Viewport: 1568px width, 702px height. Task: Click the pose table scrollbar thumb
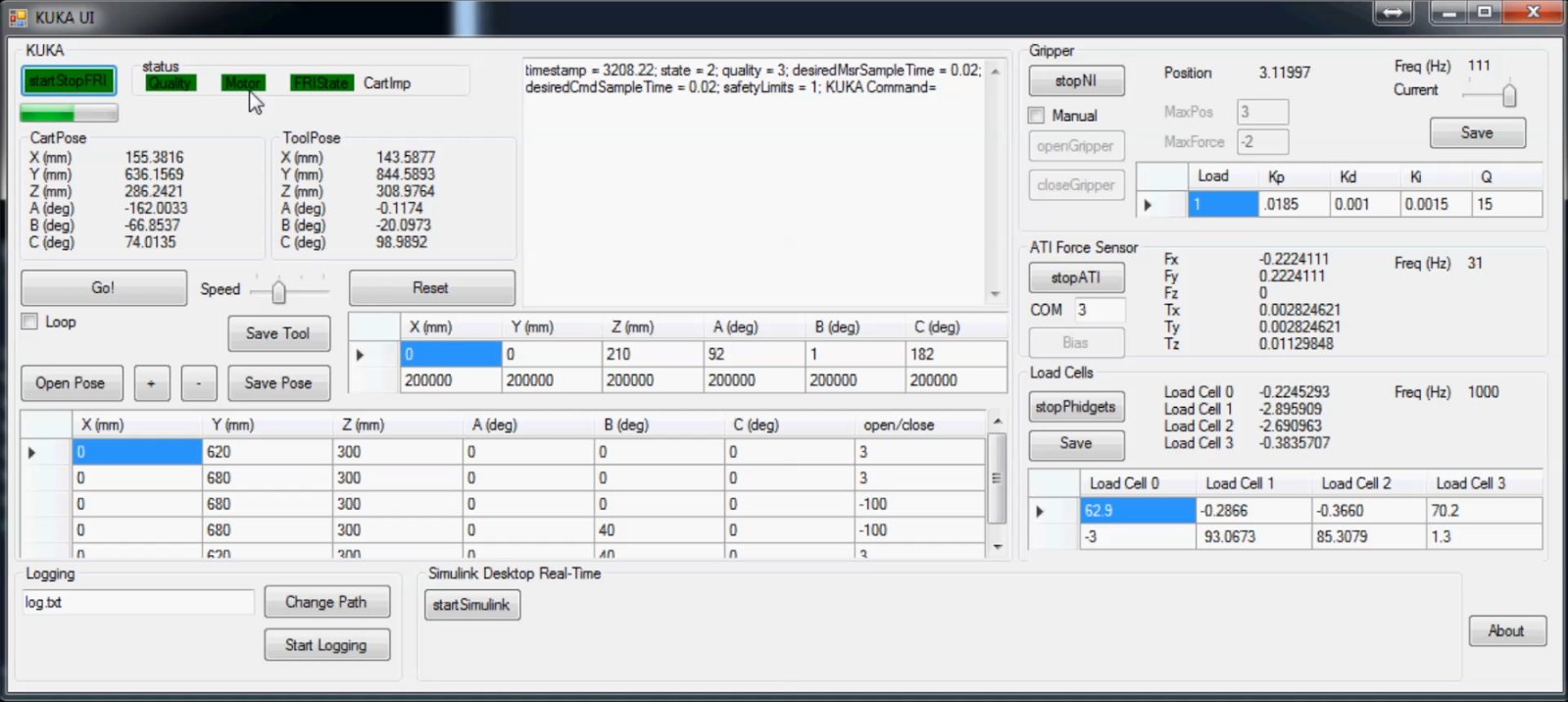click(x=998, y=478)
